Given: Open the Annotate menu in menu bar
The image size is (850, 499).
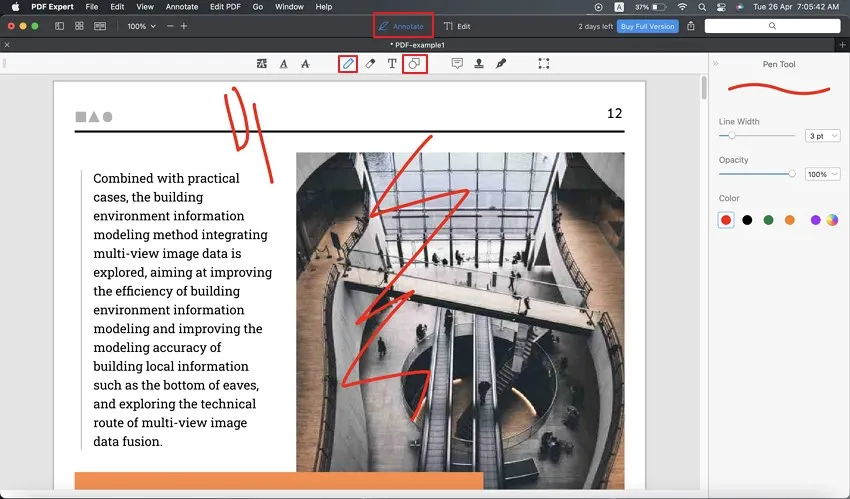Looking at the screenshot, I should [181, 7].
